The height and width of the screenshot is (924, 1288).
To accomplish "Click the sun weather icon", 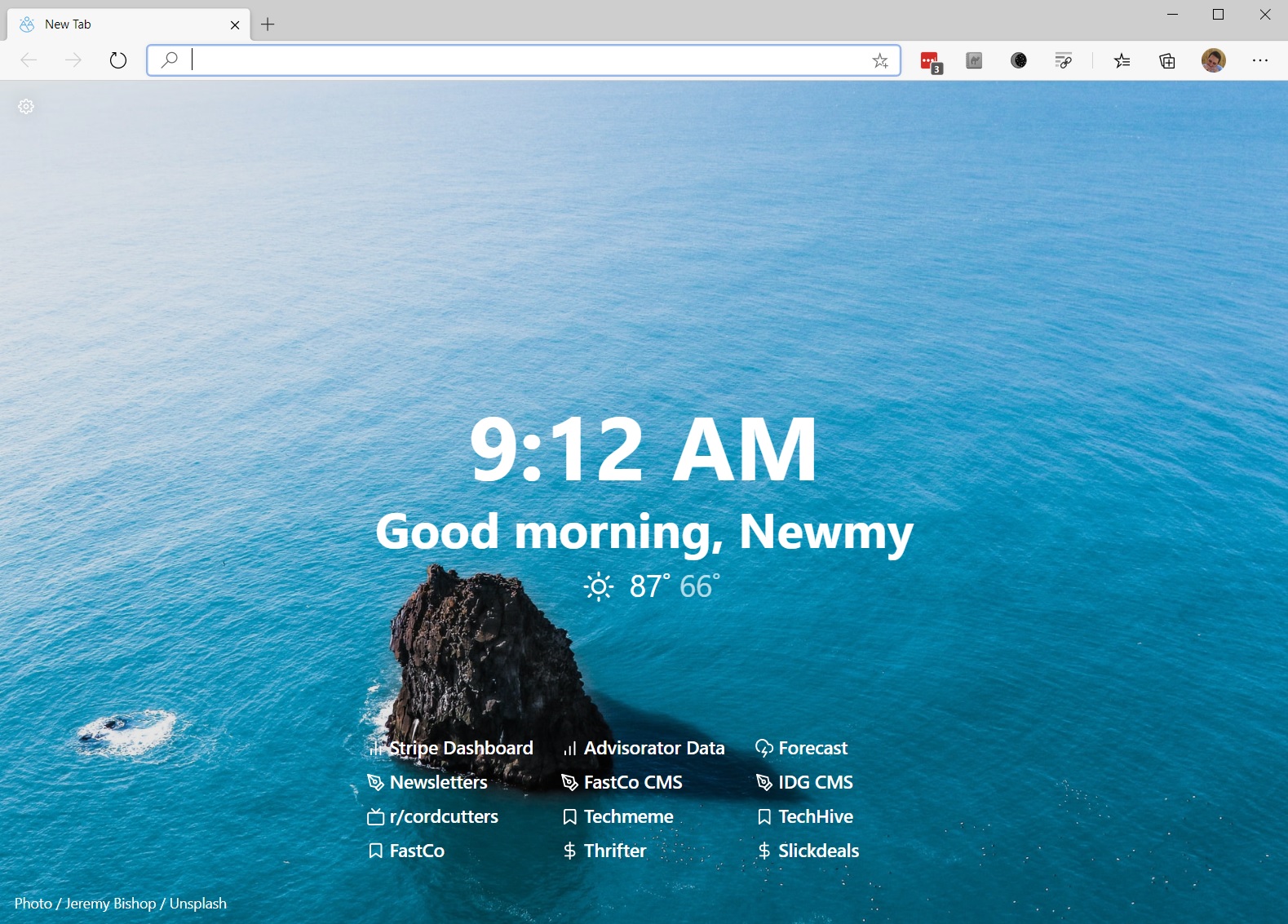I will click(x=599, y=586).
